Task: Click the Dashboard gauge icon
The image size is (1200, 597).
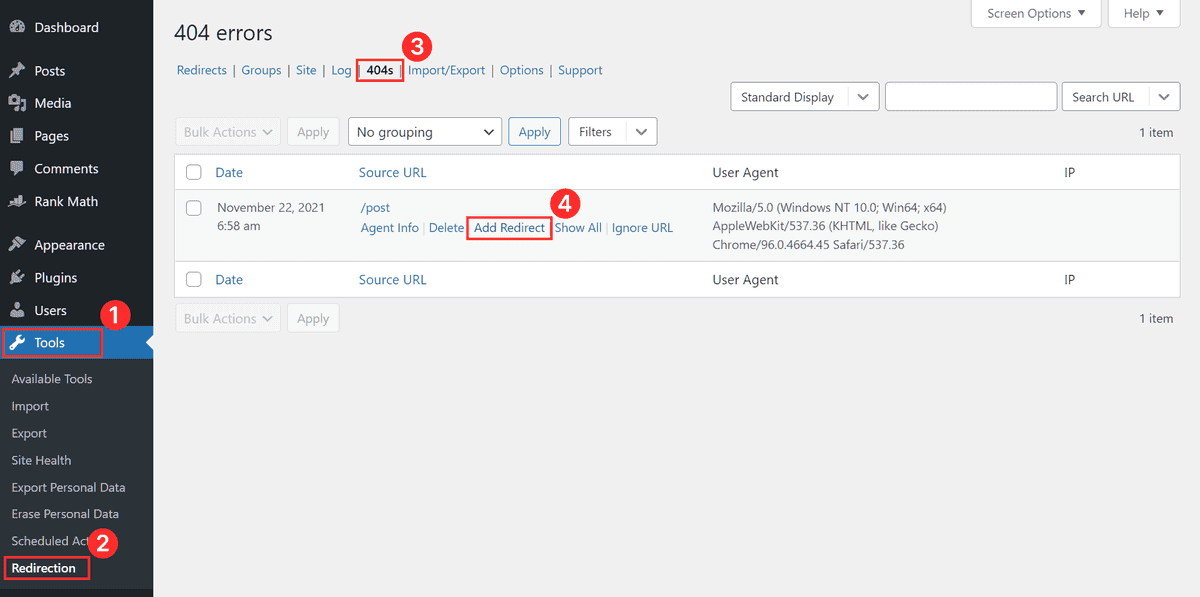Action: (17, 27)
